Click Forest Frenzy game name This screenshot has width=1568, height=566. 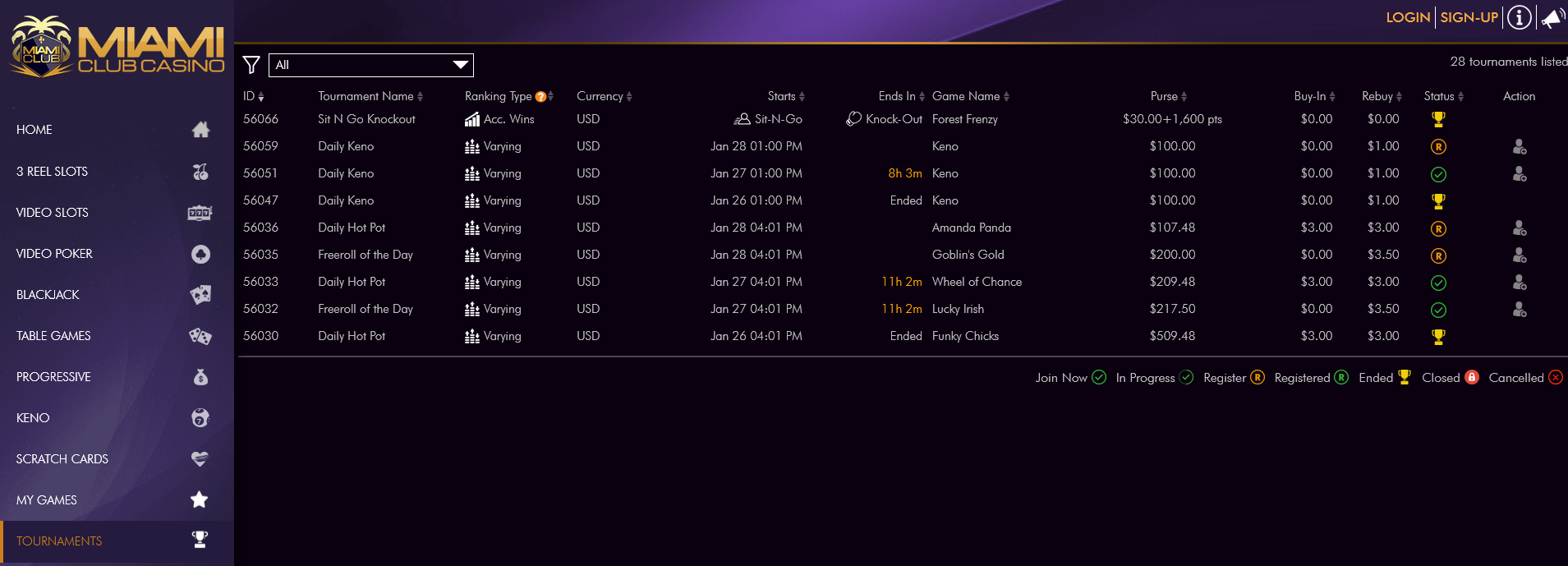coord(965,119)
